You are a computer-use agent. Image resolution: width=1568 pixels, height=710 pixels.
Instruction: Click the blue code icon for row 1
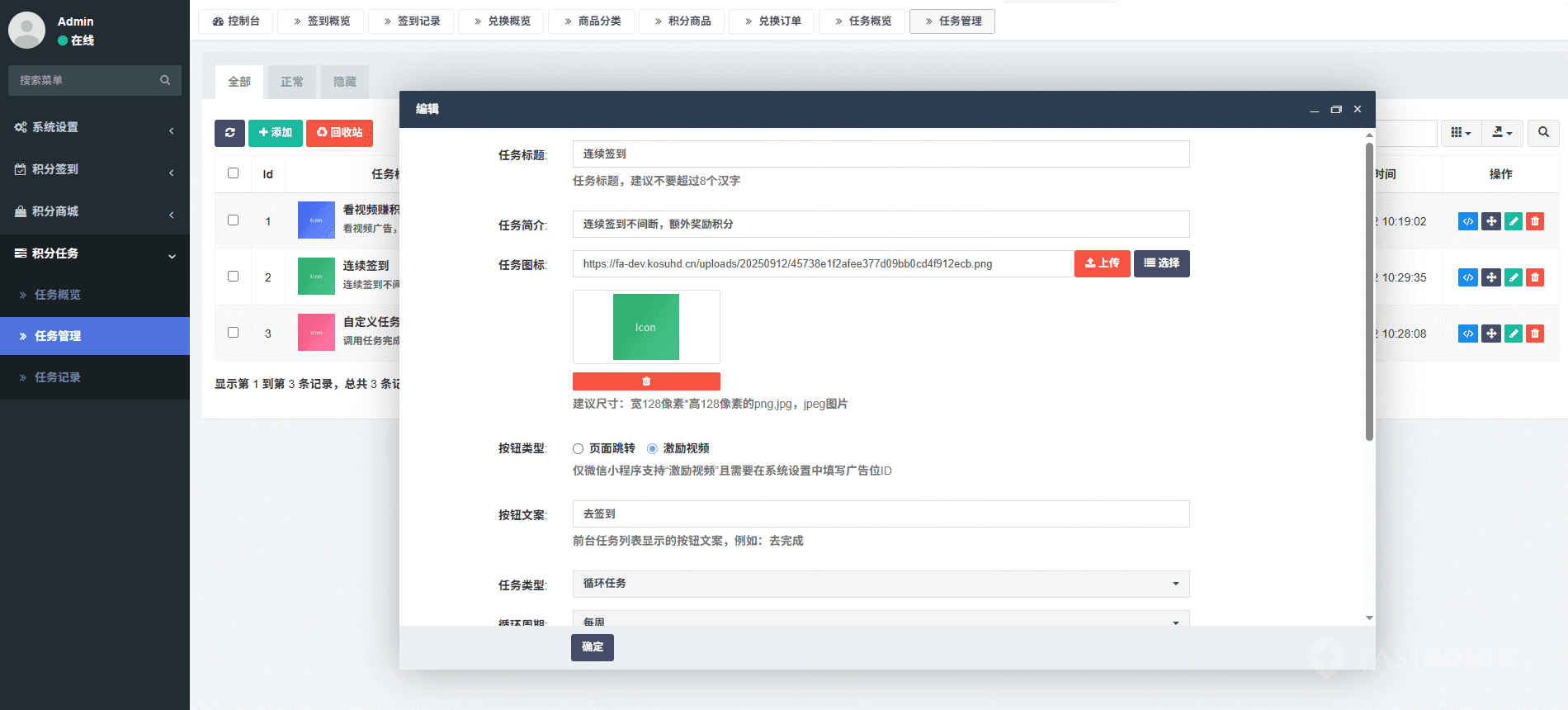[x=1467, y=221]
